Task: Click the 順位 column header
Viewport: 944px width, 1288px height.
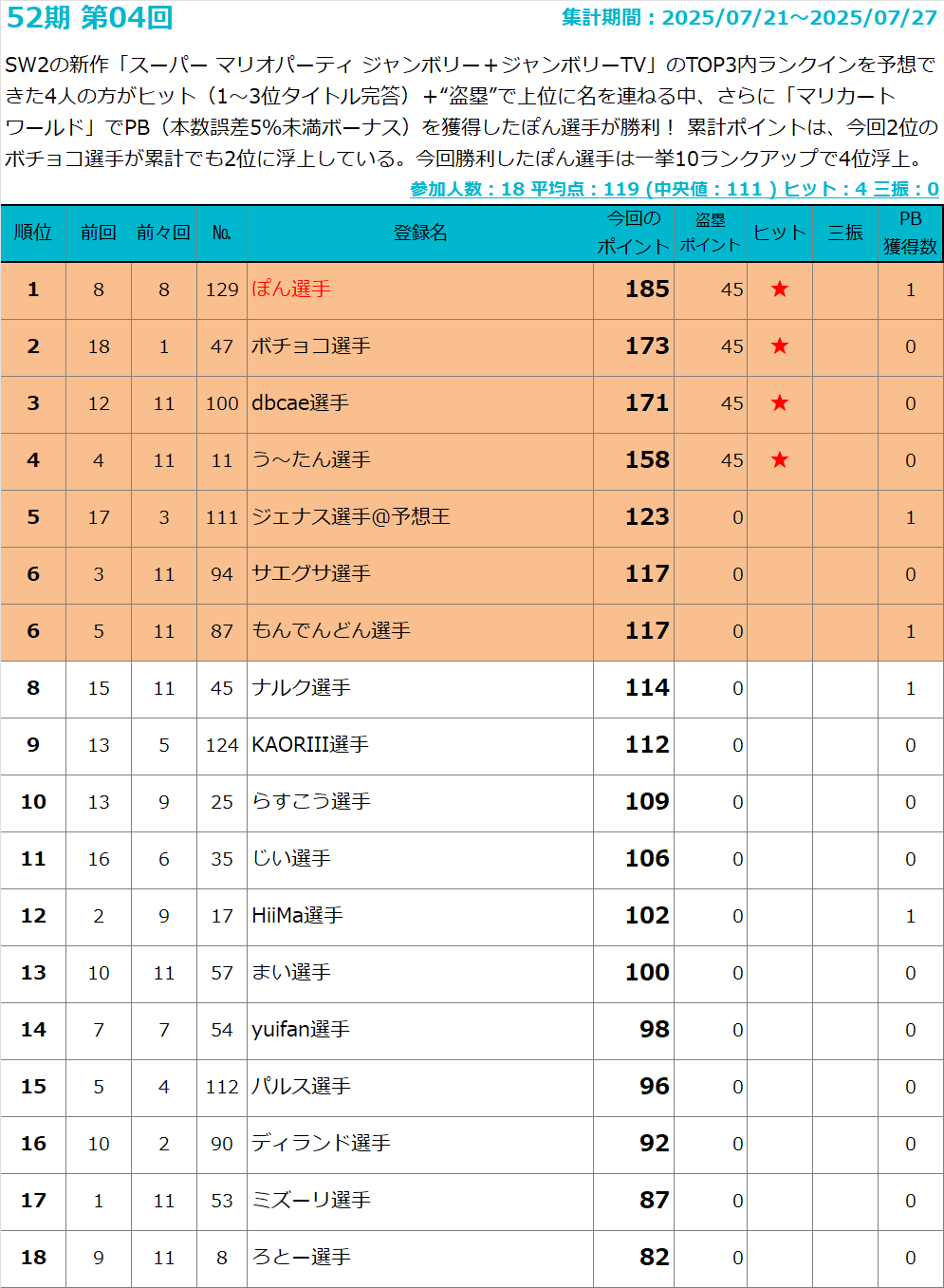Action: (x=33, y=233)
